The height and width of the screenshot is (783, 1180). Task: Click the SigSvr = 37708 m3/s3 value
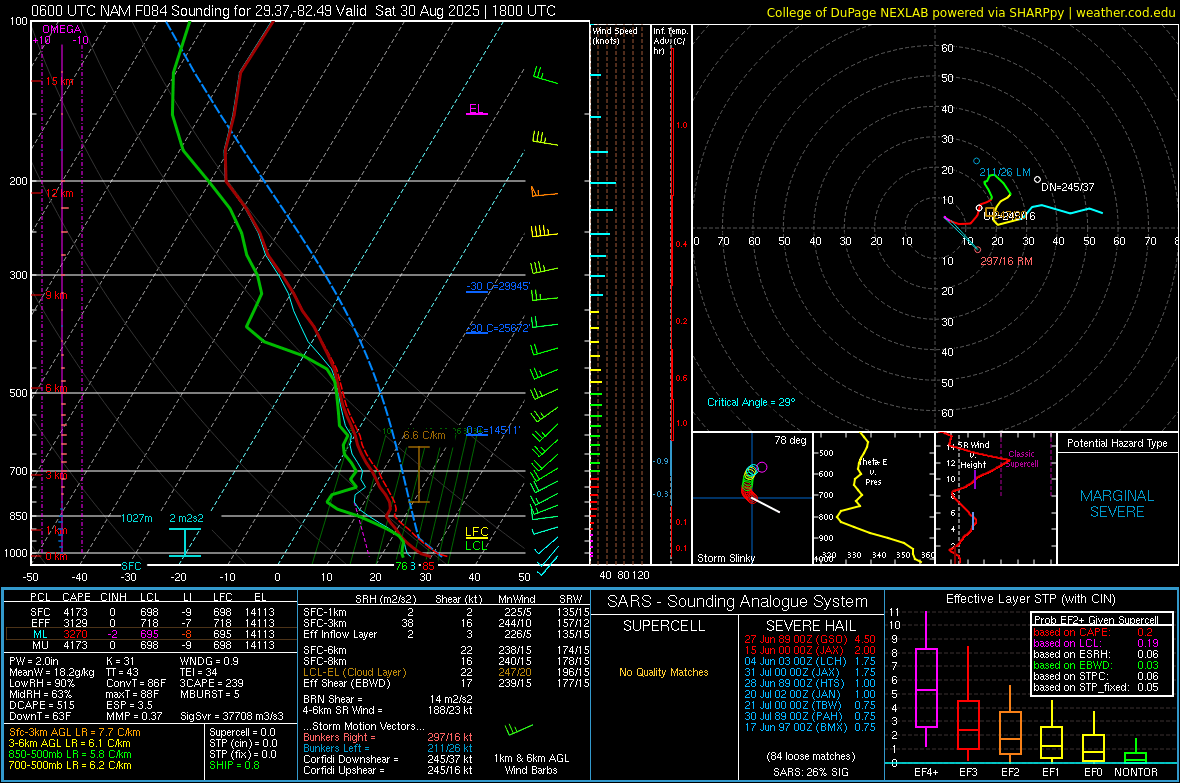point(232,716)
